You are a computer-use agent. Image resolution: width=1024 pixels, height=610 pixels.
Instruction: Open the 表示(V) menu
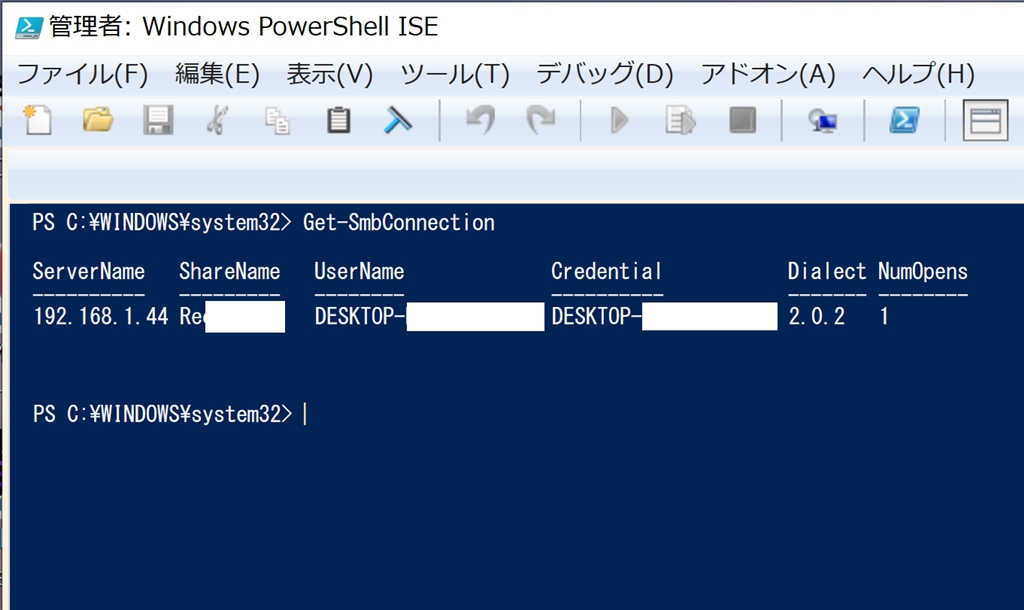[329, 73]
